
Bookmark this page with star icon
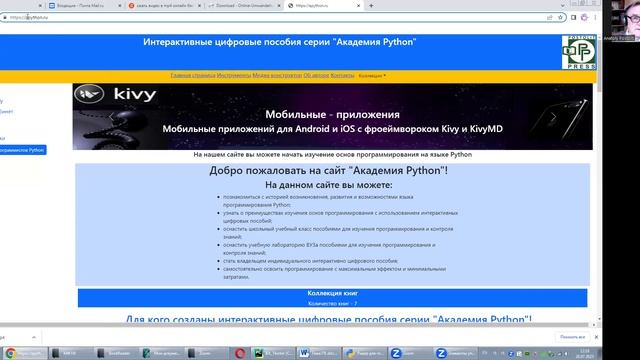tap(560, 18)
